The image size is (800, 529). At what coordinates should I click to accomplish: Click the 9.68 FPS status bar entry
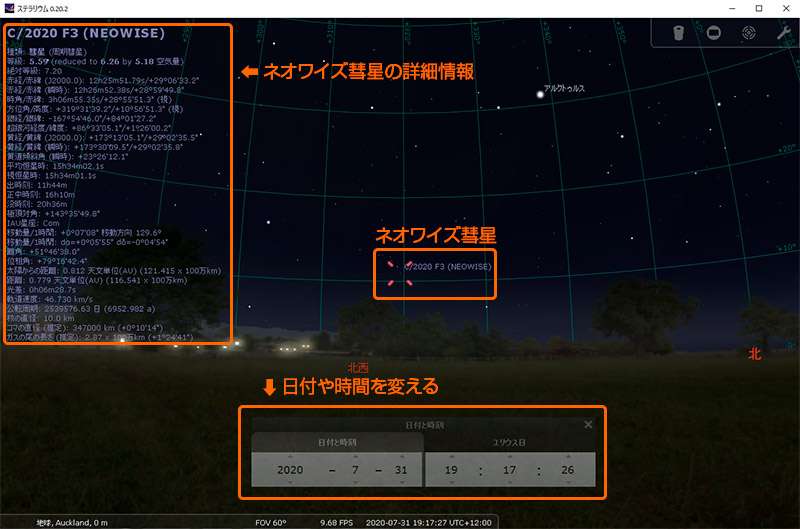336,523
